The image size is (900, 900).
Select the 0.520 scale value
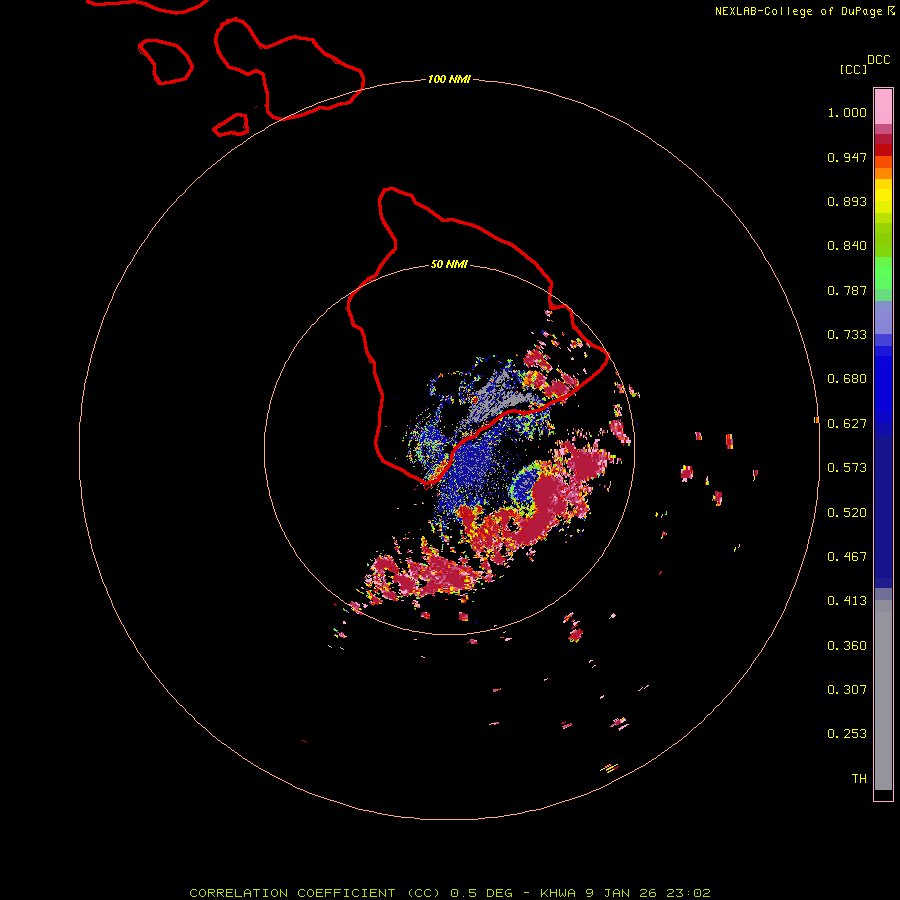point(847,513)
